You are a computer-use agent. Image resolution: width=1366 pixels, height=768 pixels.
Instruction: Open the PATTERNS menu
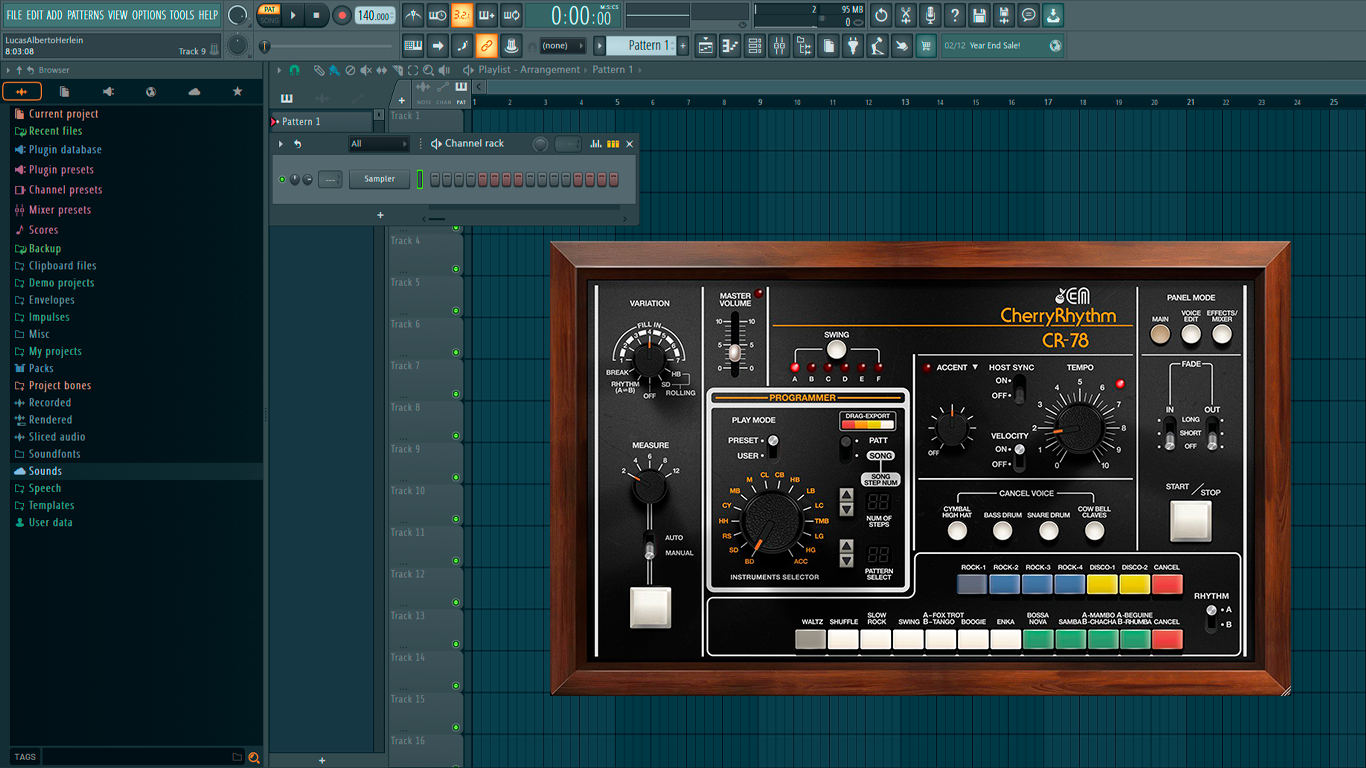point(85,15)
